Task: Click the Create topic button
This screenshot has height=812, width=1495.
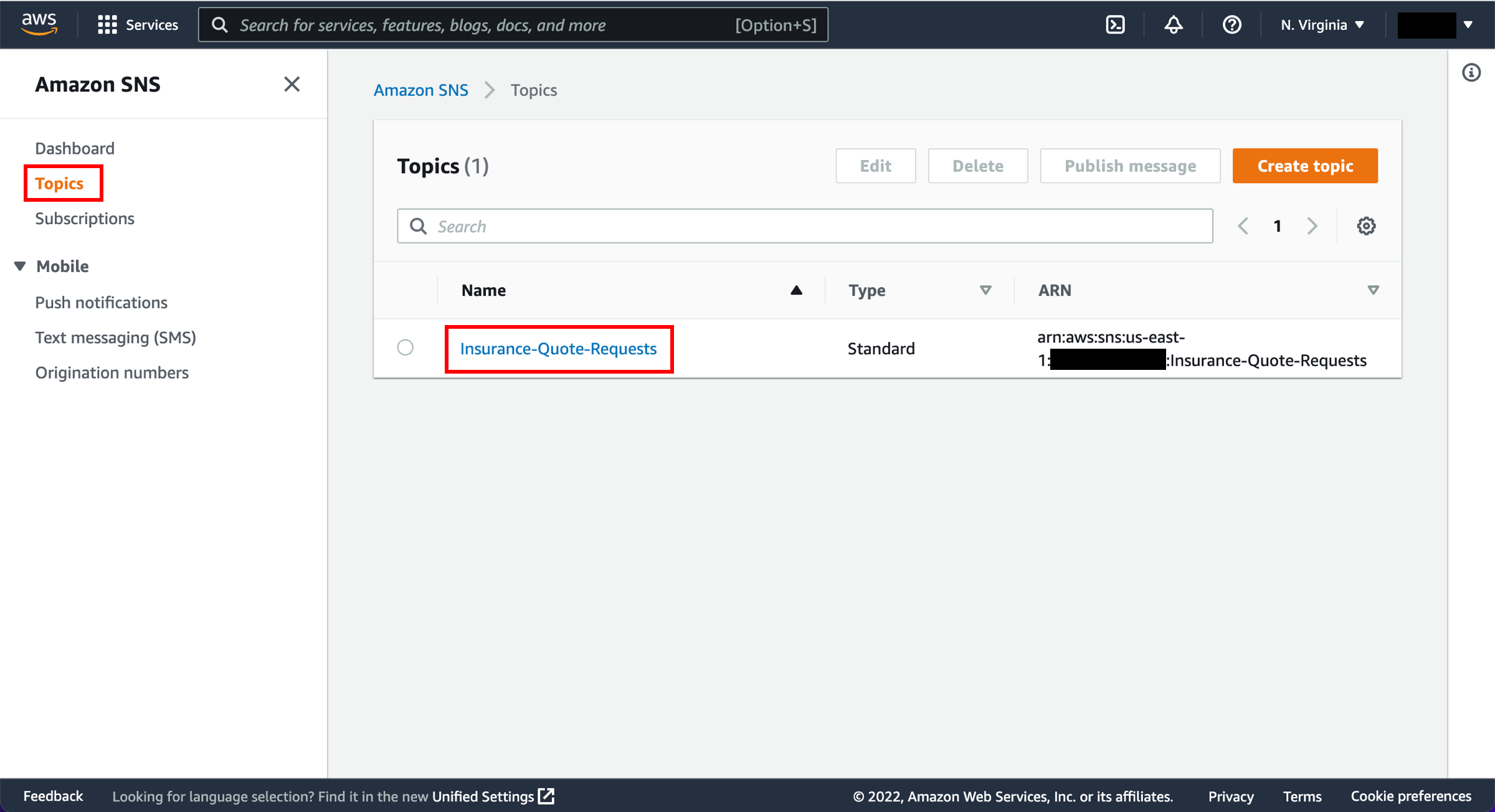Action: [1305, 166]
